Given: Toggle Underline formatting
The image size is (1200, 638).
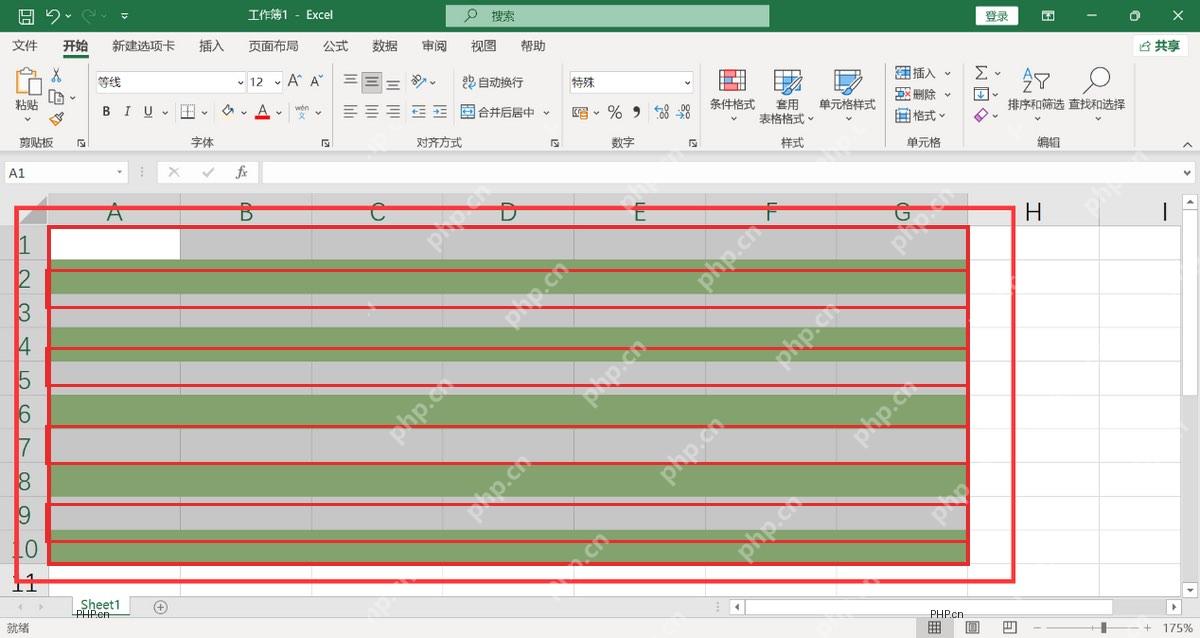Looking at the screenshot, I should click(x=149, y=112).
